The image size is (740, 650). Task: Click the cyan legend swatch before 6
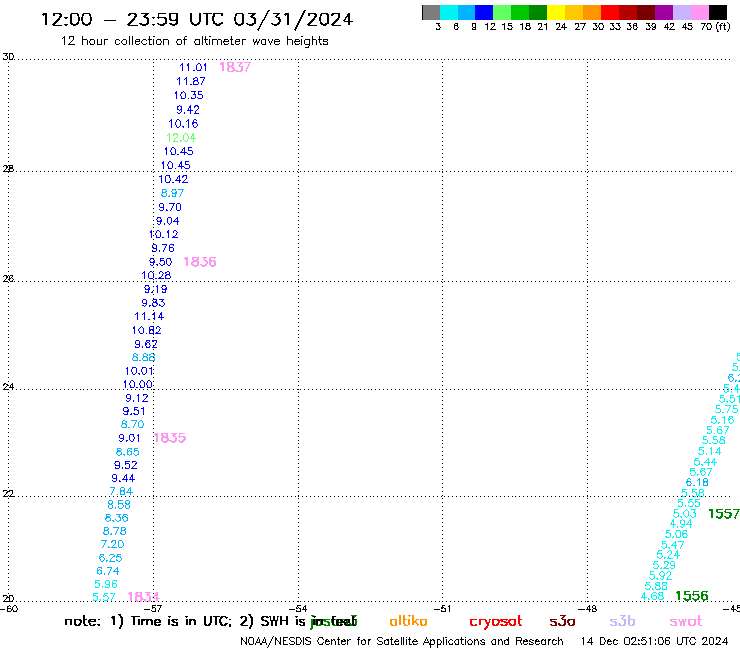pos(448,12)
